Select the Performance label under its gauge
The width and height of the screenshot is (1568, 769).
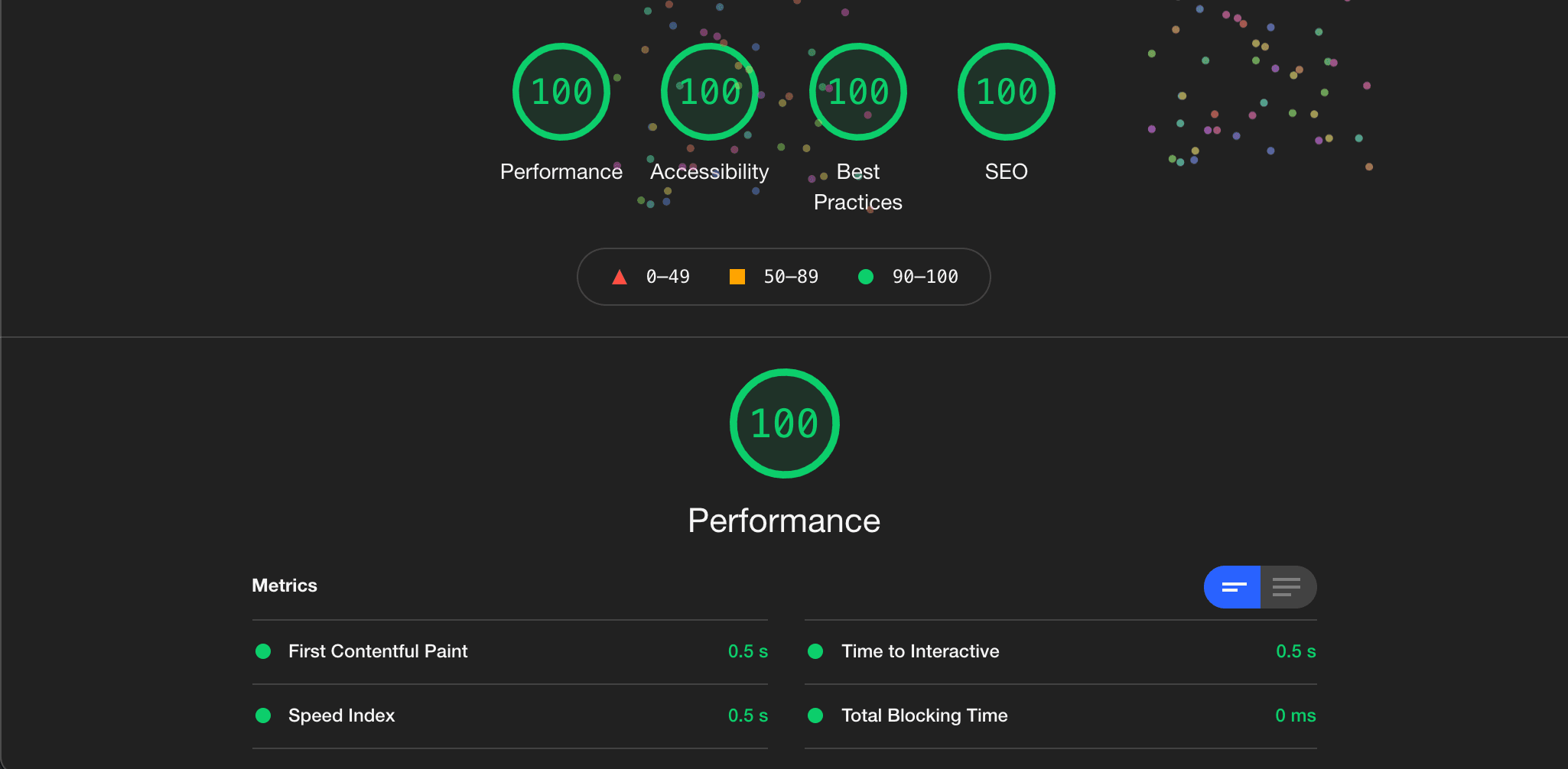561,171
